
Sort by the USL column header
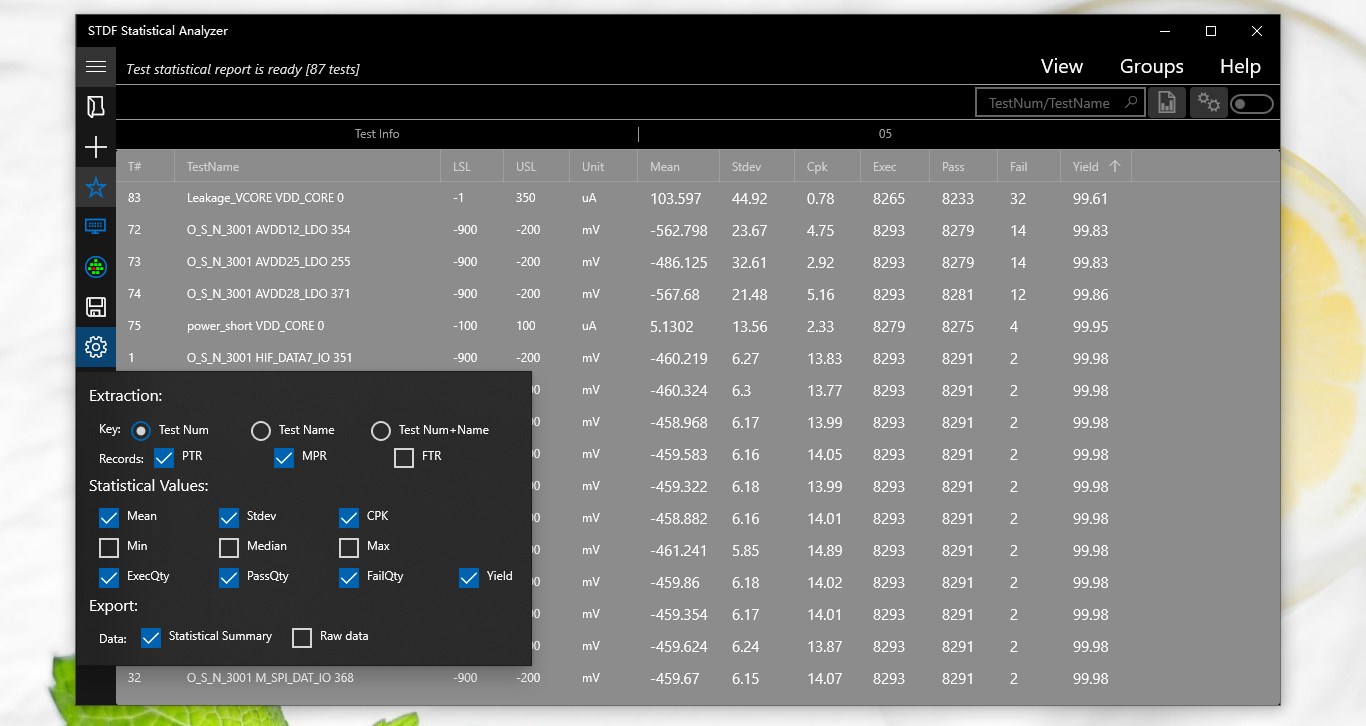pos(537,166)
